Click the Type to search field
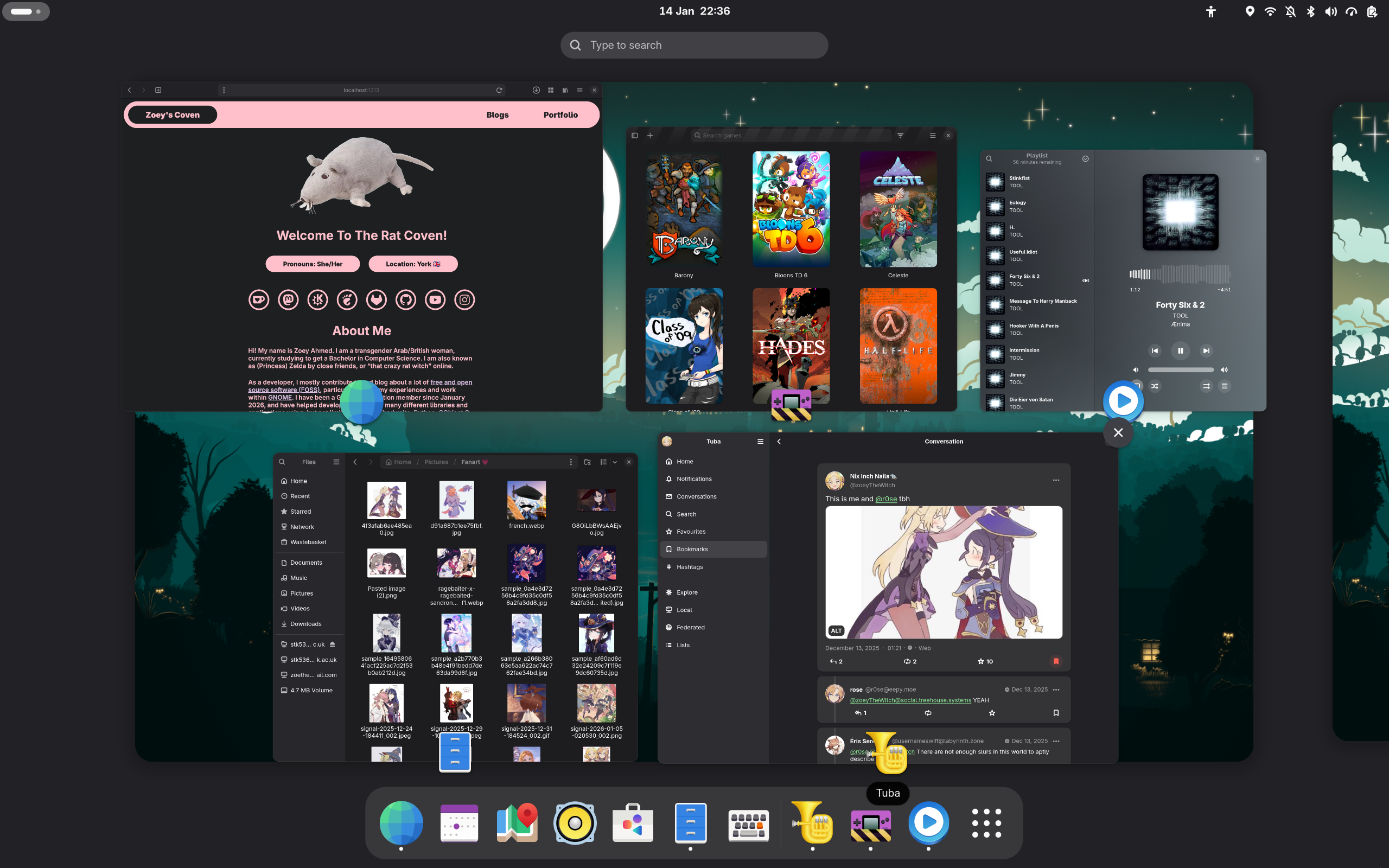The image size is (1389, 868). (694, 46)
